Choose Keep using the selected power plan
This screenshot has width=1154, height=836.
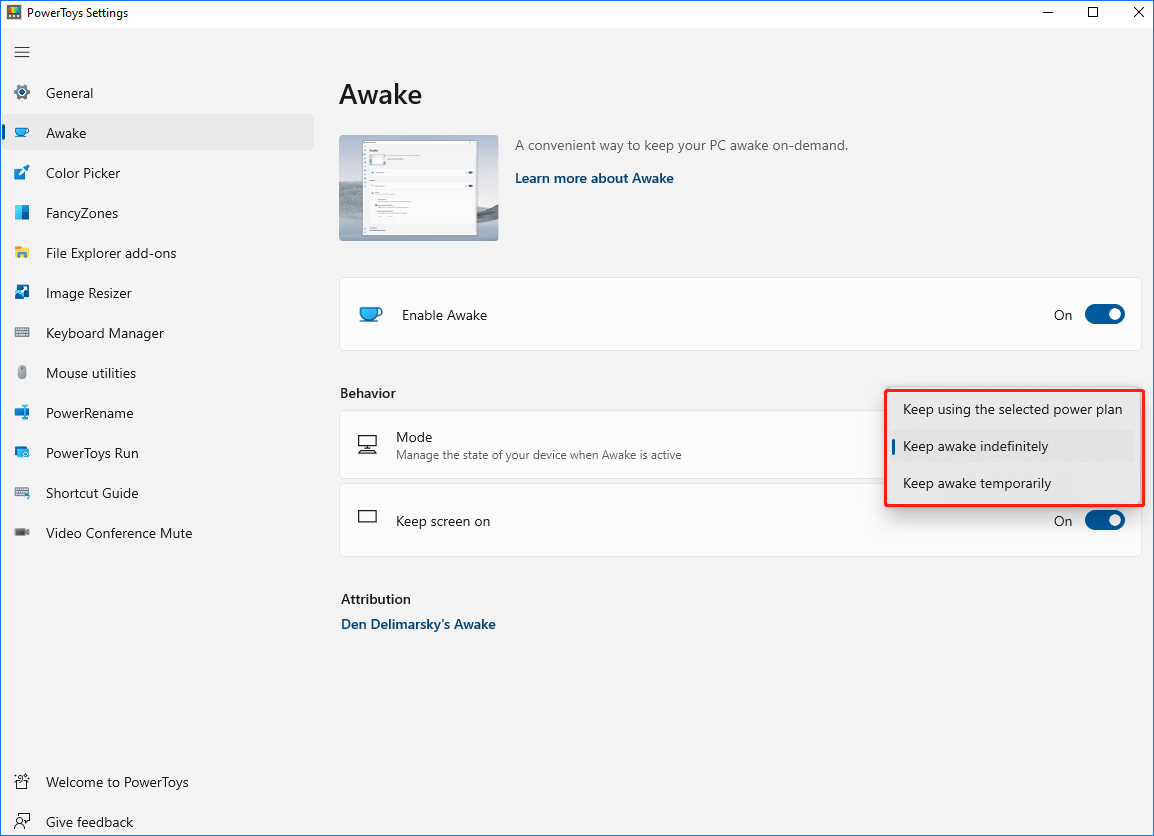click(x=1013, y=409)
